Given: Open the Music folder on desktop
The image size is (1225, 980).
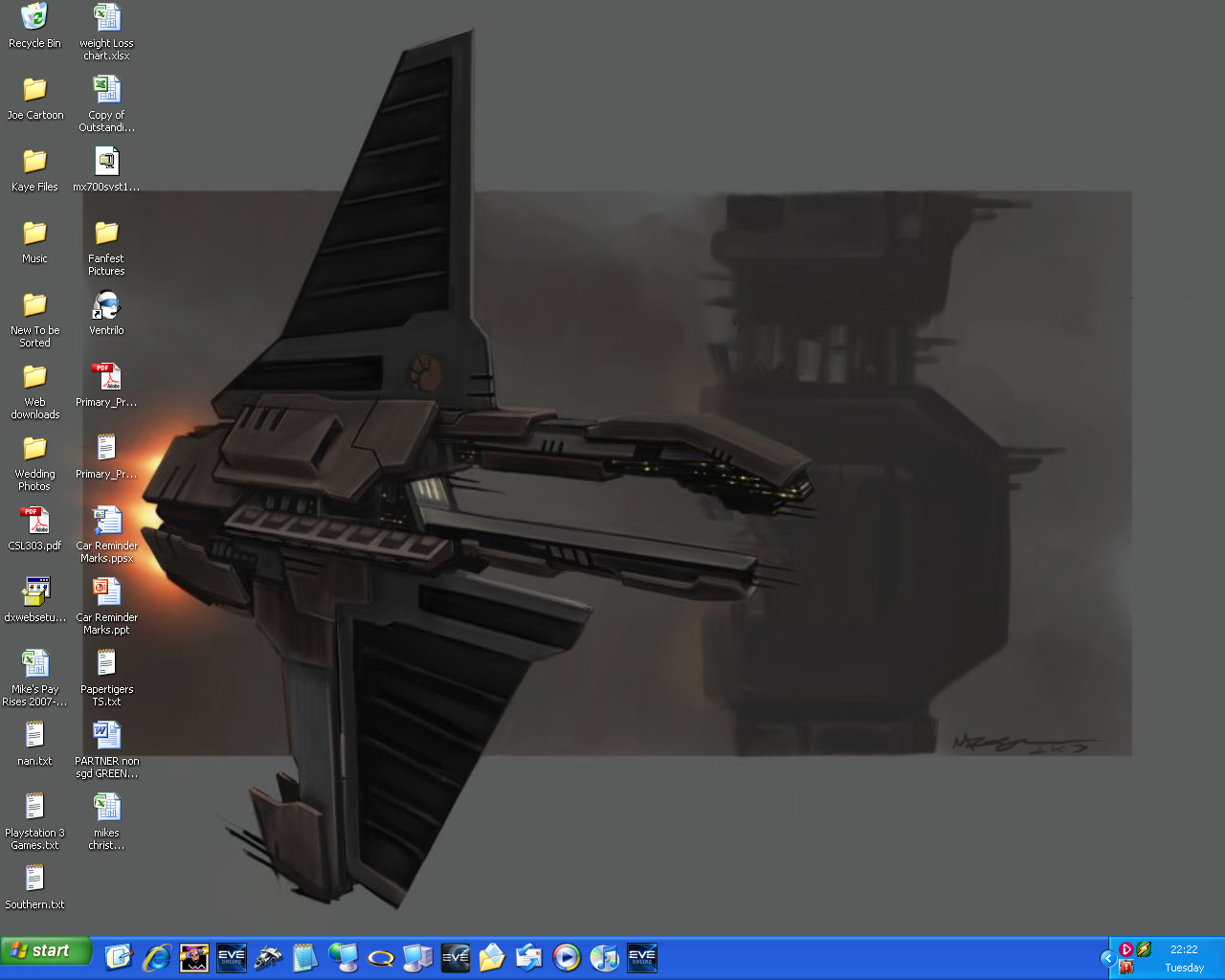Looking at the screenshot, I should pyautogui.click(x=34, y=241).
